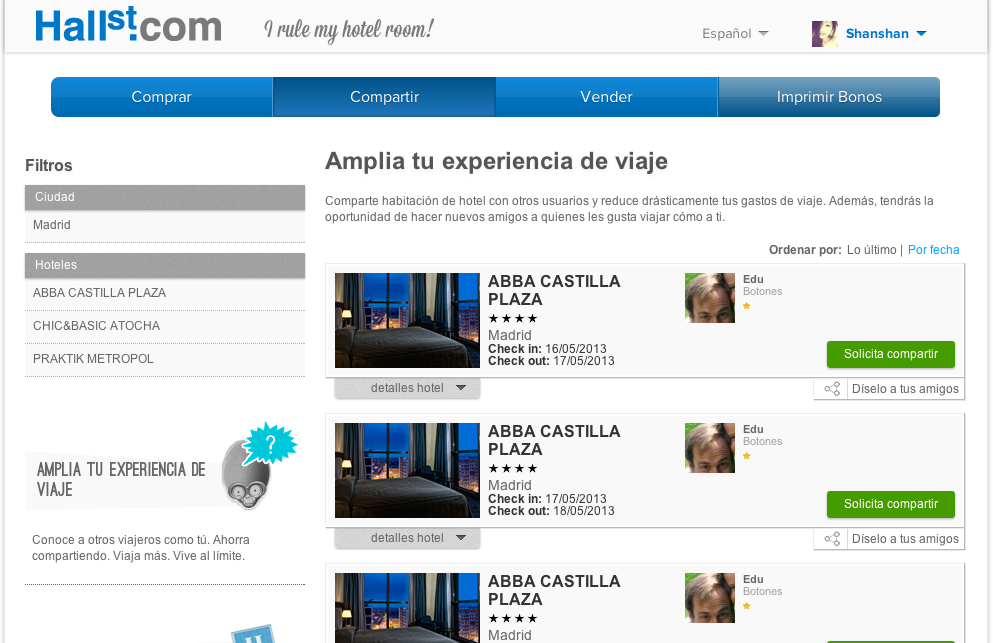The width and height of the screenshot is (993, 643).
Task: Select the Compartir tab
Action: pos(384,97)
